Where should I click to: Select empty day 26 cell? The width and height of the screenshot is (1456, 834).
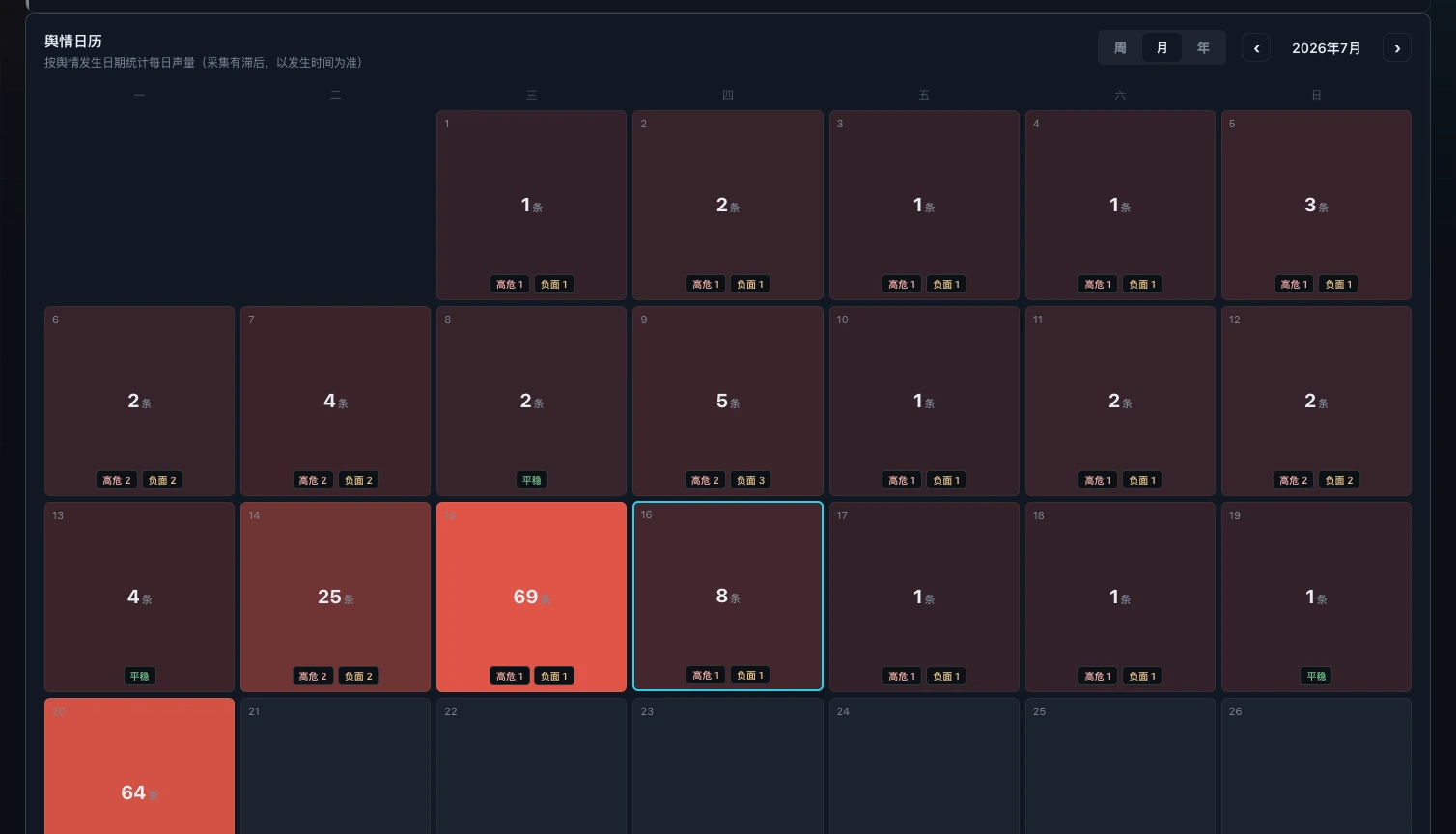tap(1316, 766)
